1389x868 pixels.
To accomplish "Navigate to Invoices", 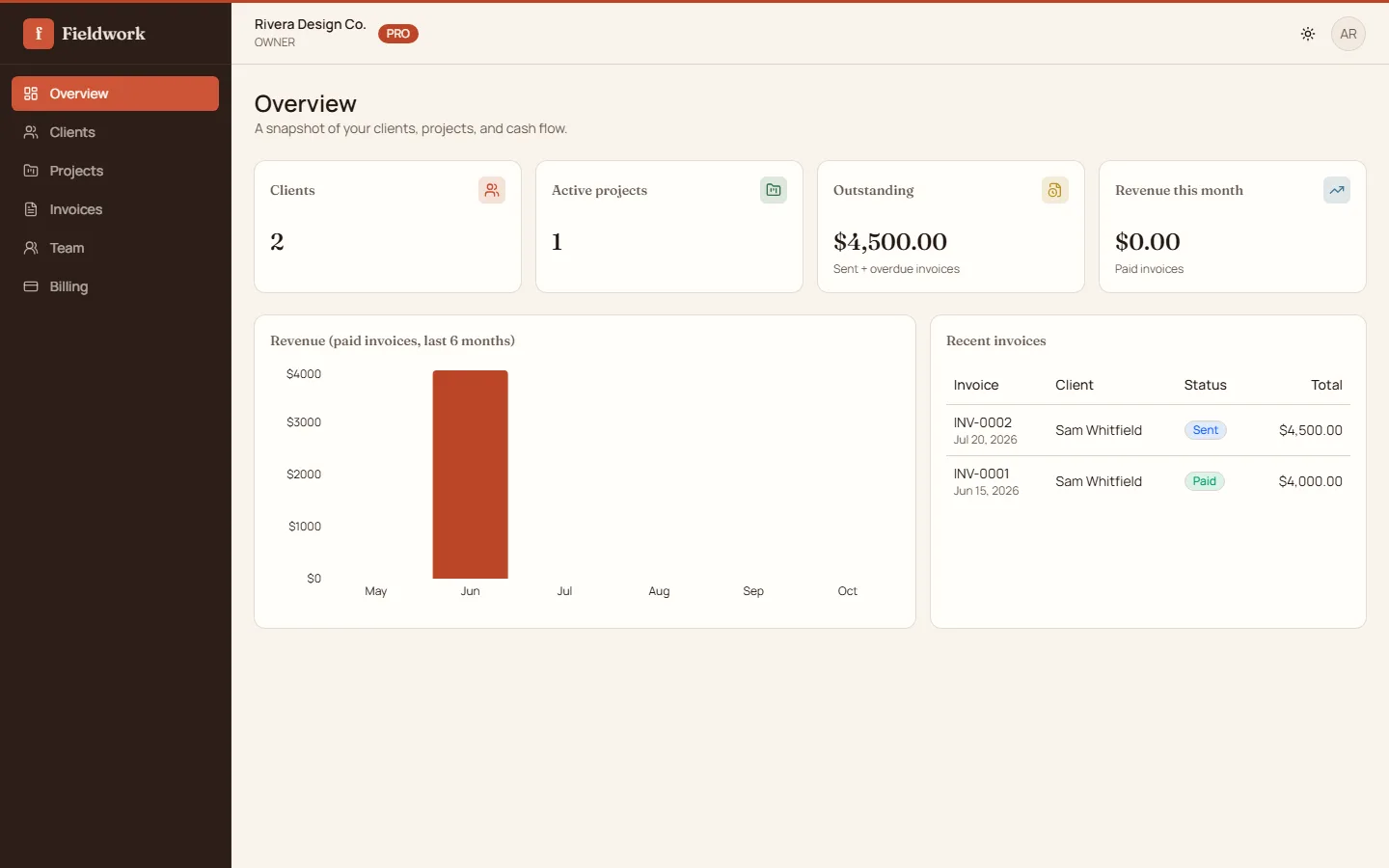I will click(x=115, y=209).
